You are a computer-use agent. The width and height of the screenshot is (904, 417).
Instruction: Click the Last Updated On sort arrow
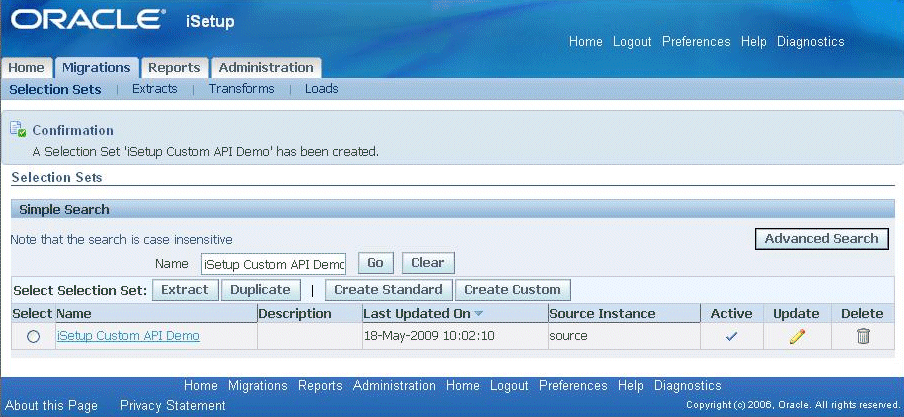click(x=478, y=313)
